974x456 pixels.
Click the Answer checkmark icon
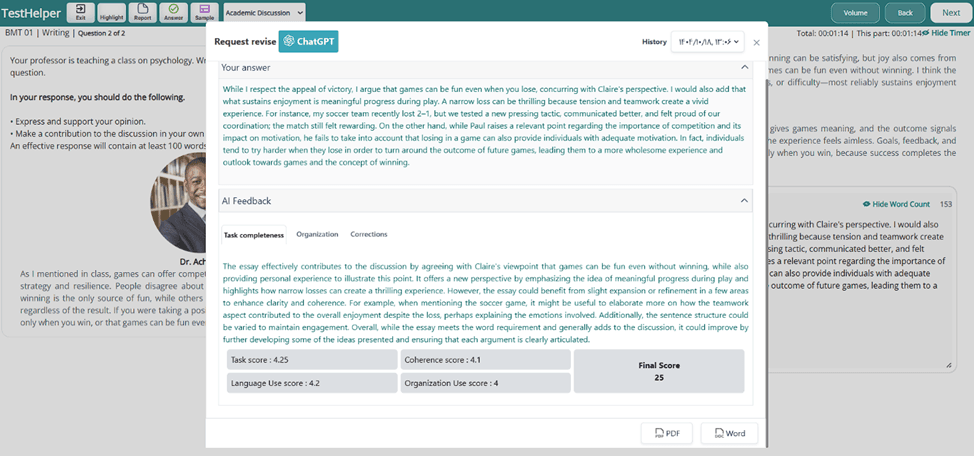point(173,12)
